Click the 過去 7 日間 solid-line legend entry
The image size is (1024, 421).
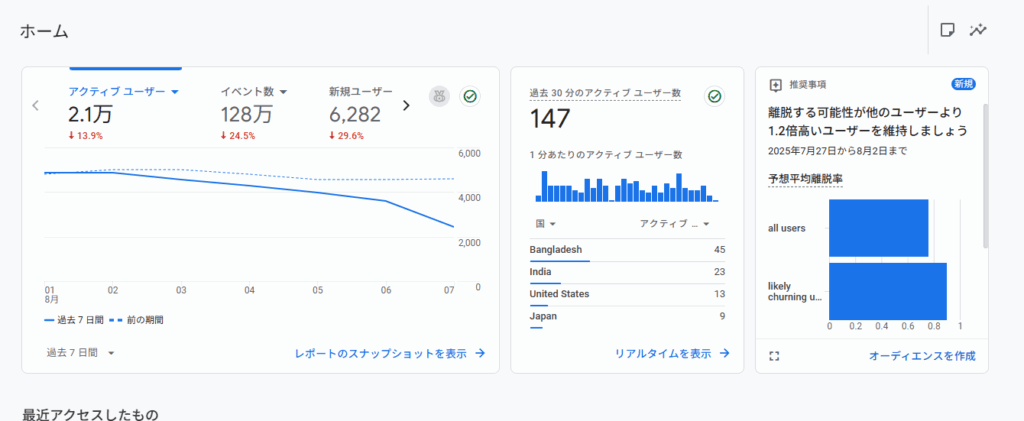[73, 320]
